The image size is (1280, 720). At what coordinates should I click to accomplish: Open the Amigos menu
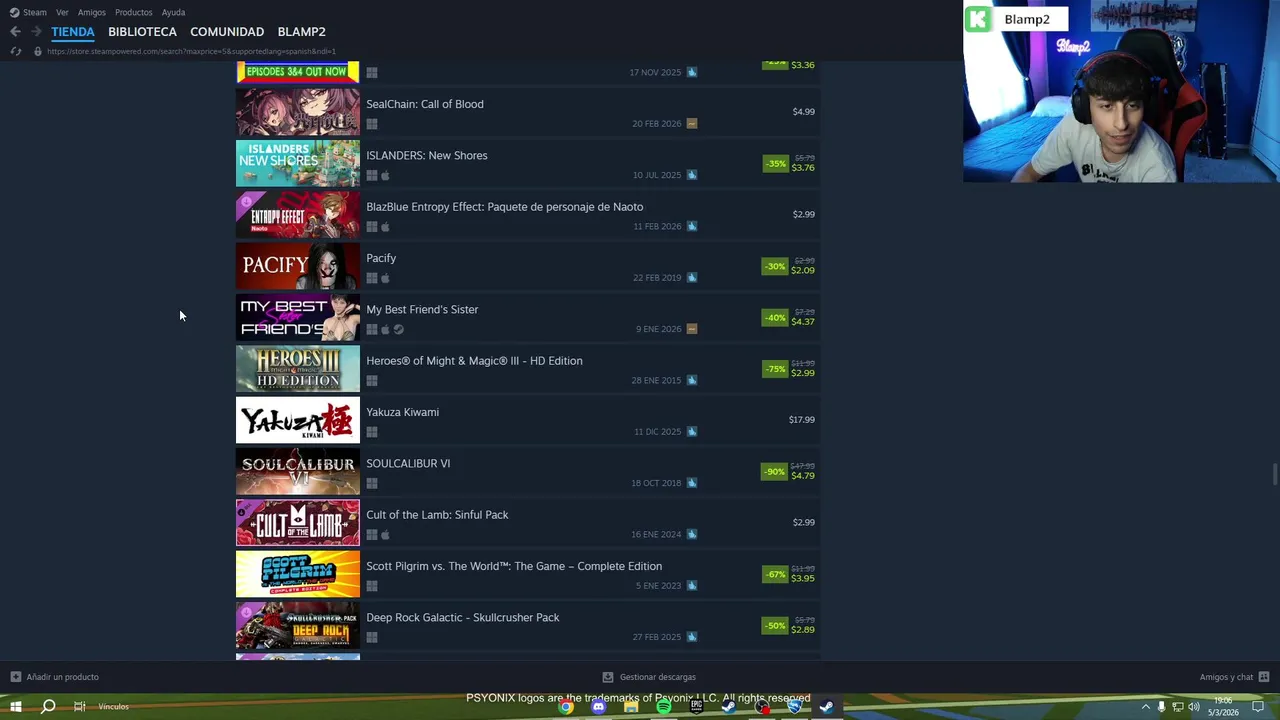(92, 12)
